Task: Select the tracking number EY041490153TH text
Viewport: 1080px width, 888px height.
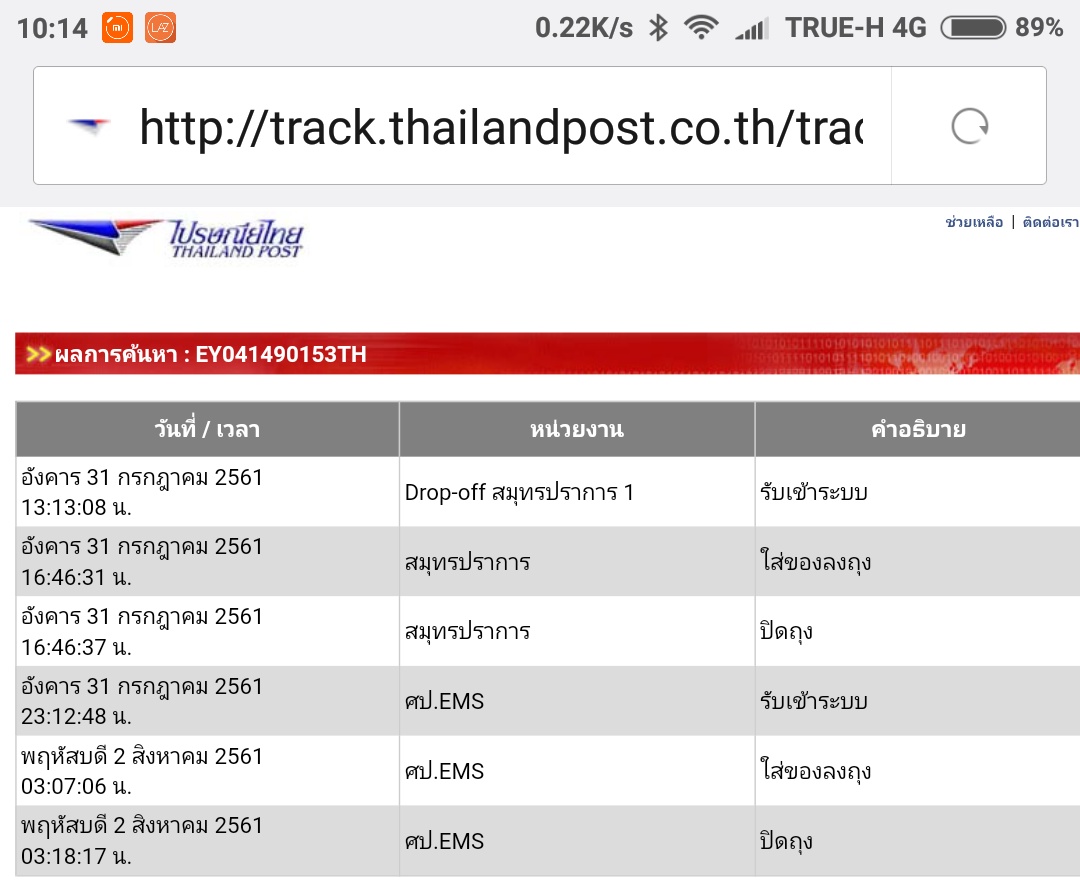Action: coord(281,354)
